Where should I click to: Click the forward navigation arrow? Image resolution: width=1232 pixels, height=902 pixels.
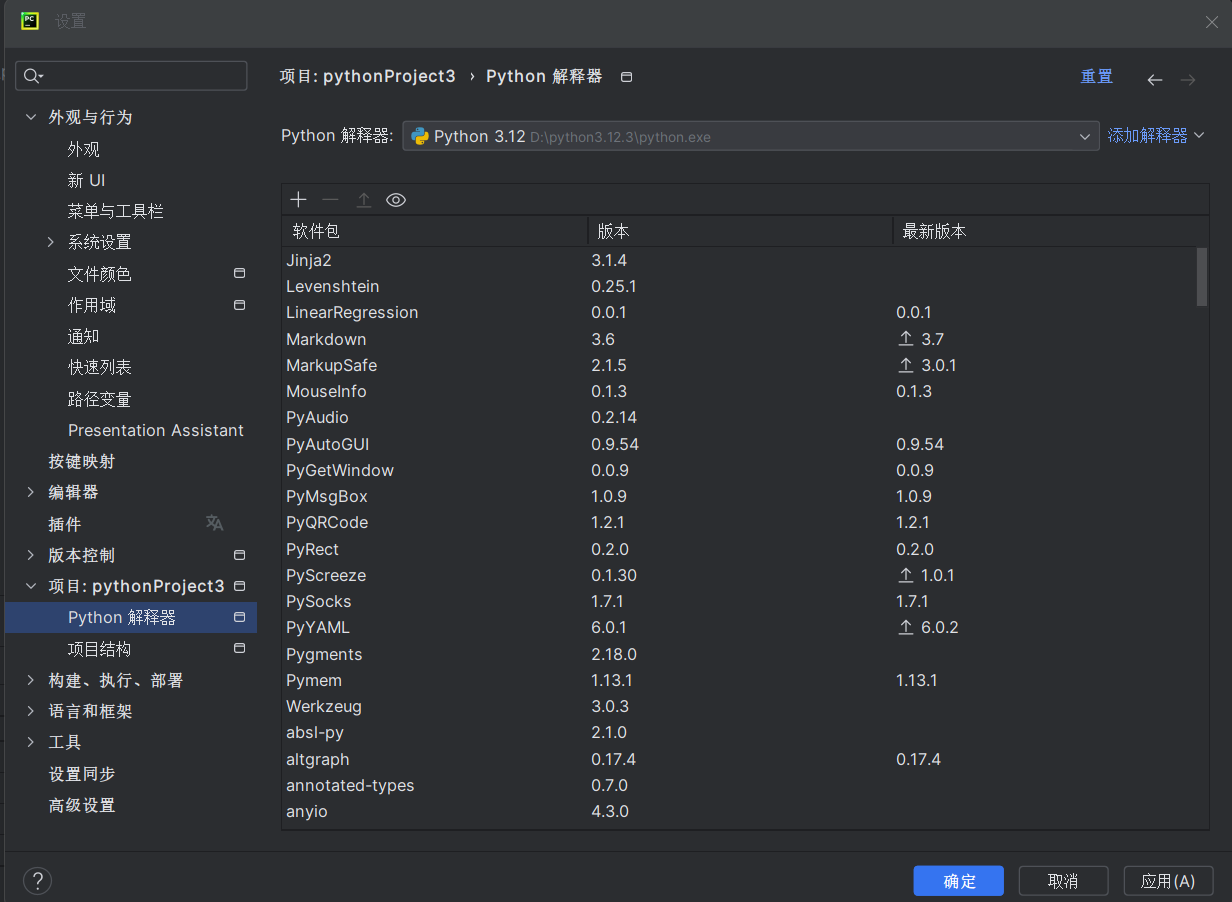click(x=1188, y=80)
